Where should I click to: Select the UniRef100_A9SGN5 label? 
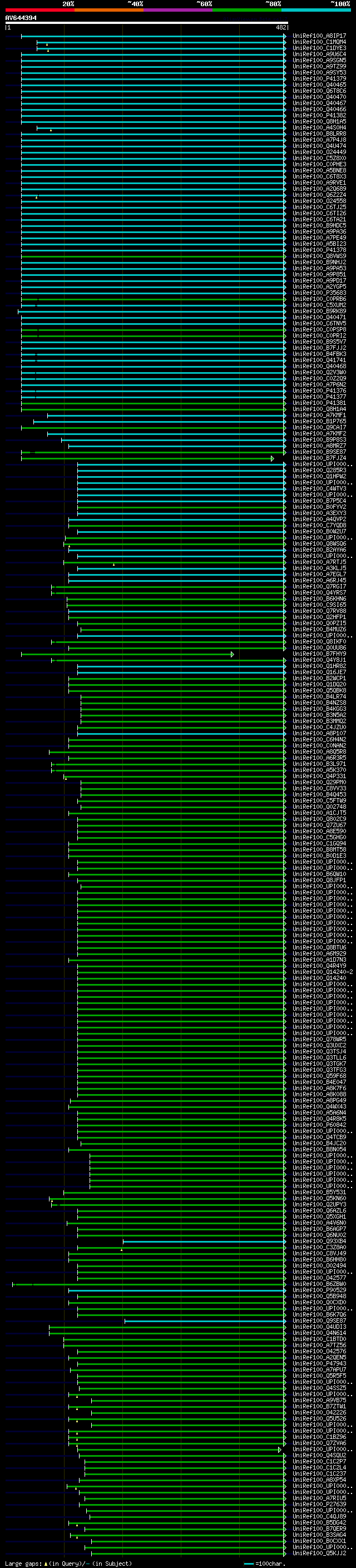click(319, 60)
